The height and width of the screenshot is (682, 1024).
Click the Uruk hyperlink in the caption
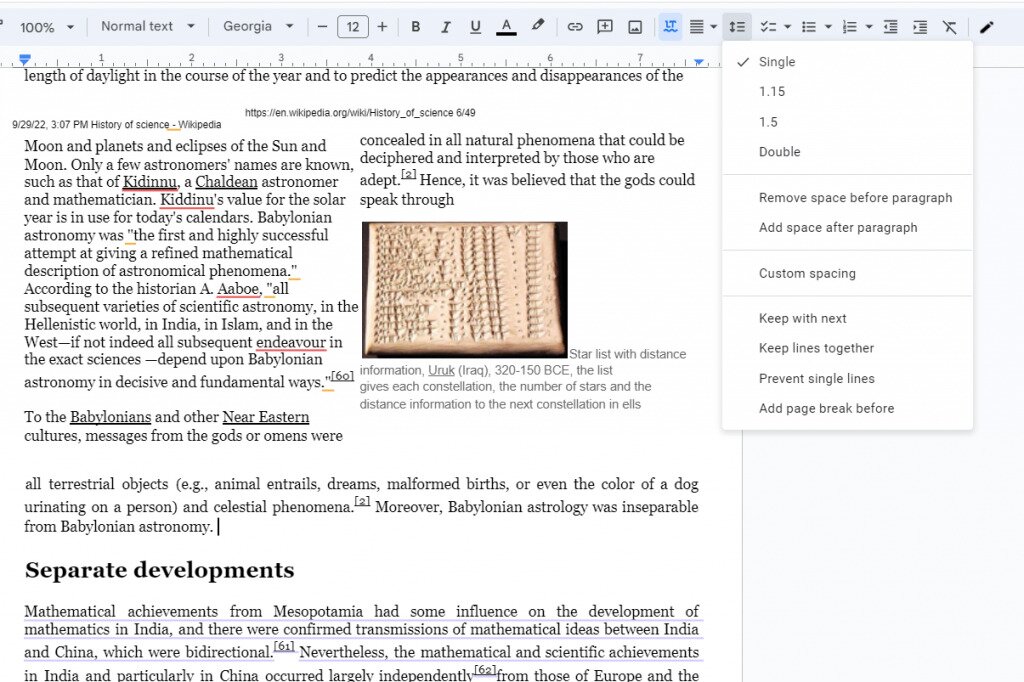pyautogui.click(x=441, y=369)
